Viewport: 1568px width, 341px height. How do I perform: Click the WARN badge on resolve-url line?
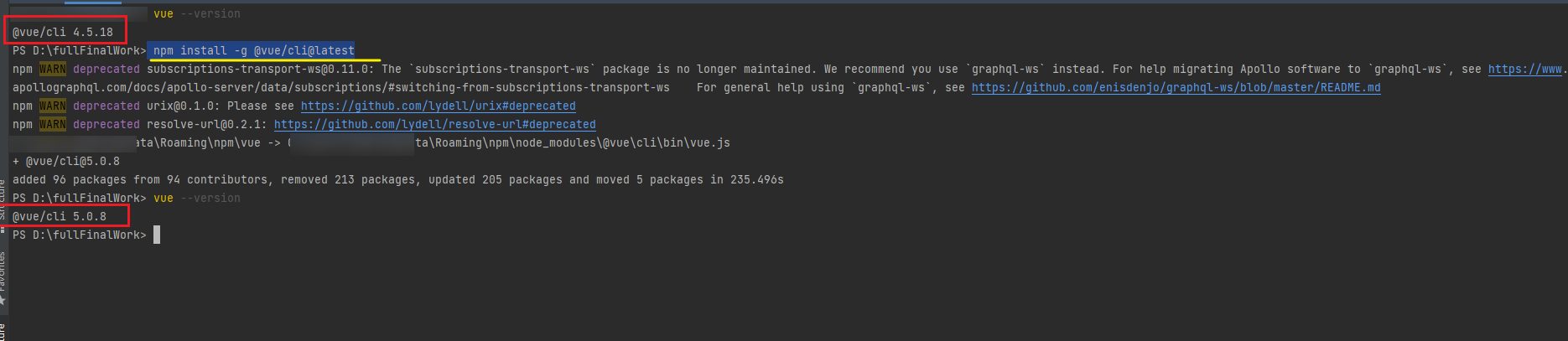pos(52,124)
